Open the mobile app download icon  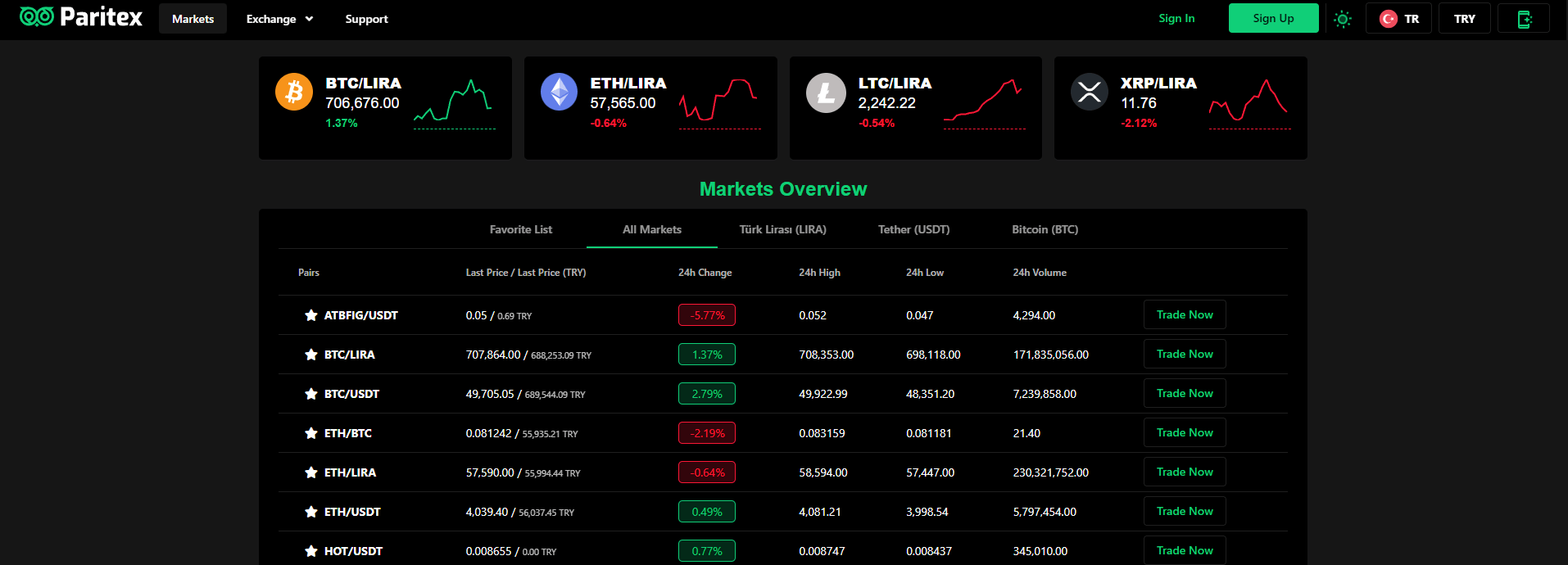point(1524,19)
